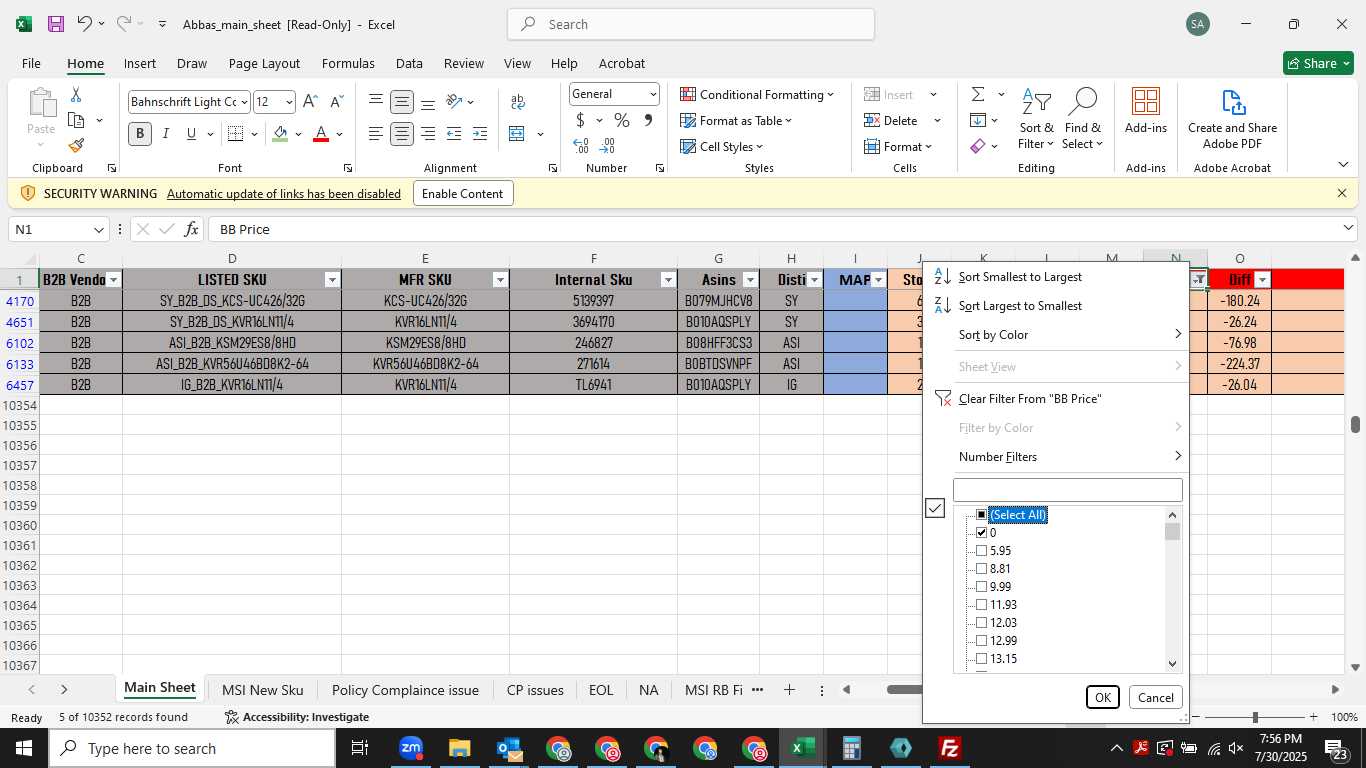
Task: Open Cell Styles dropdown
Action: pos(721,146)
